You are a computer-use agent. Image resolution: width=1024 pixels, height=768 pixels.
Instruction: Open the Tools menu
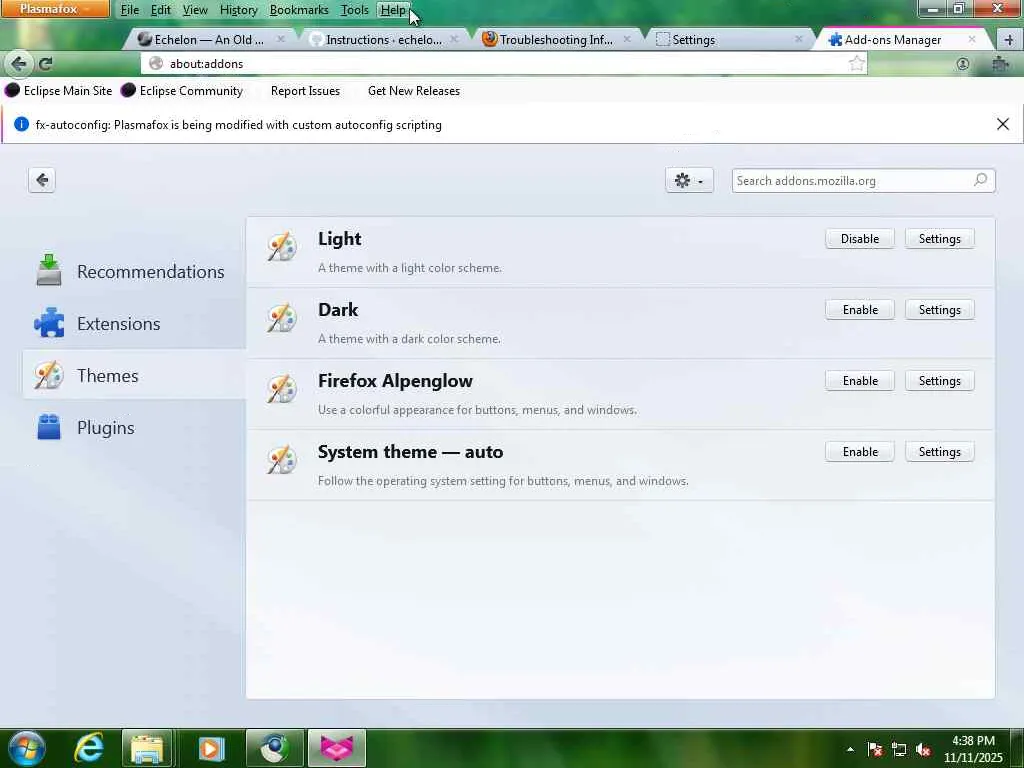pos(355,10)
